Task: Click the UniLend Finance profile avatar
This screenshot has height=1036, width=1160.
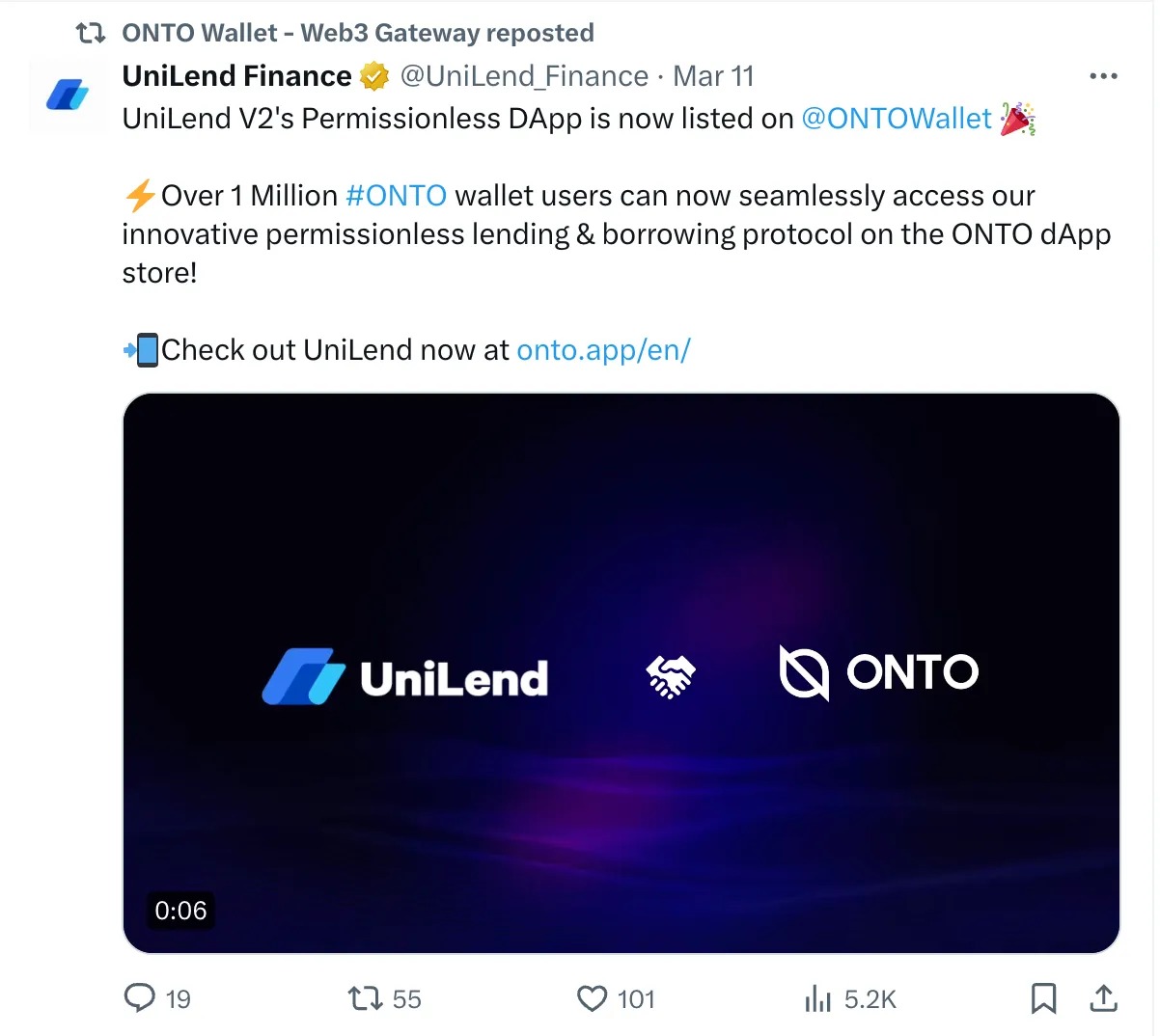Action: coord(68,95)
